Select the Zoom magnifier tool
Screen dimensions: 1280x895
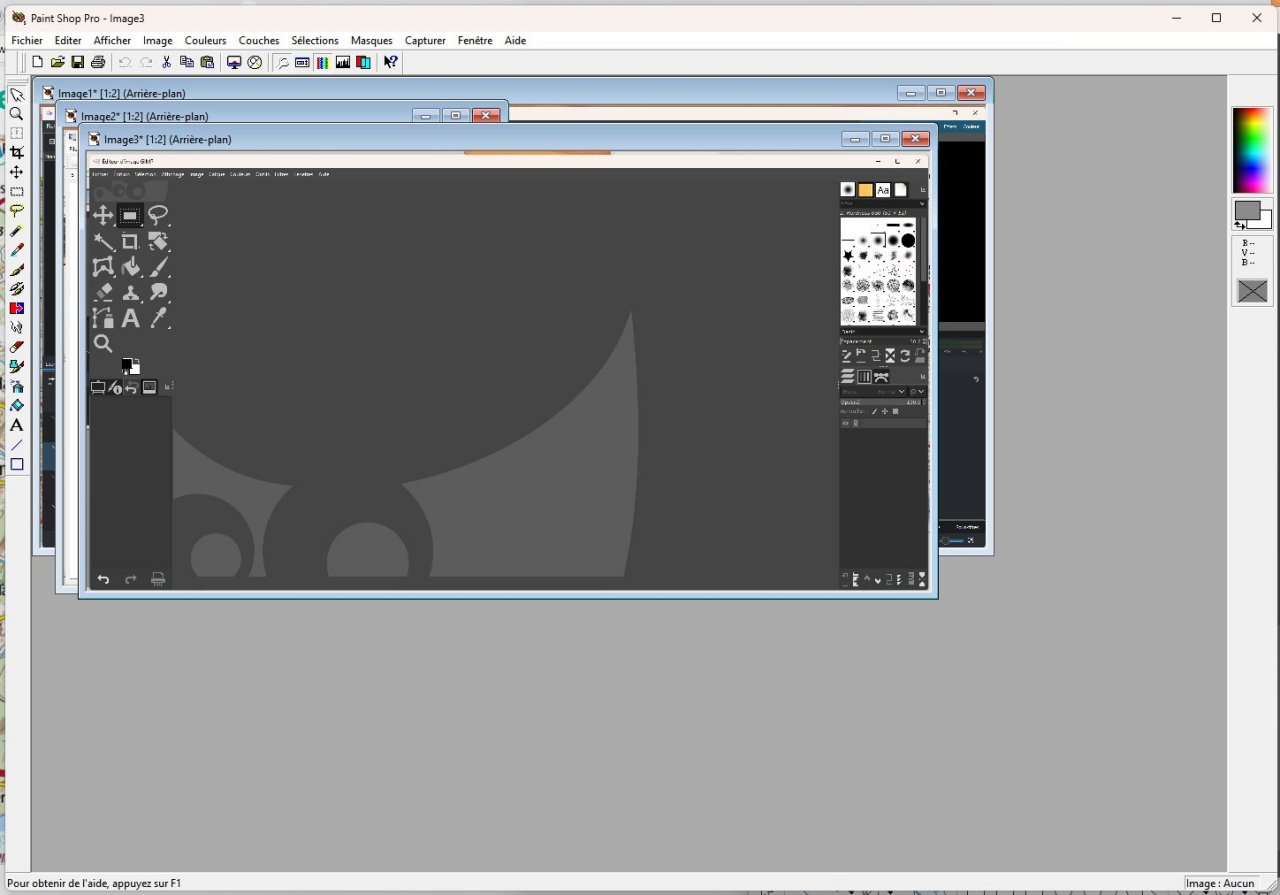(x=16, y=114)
